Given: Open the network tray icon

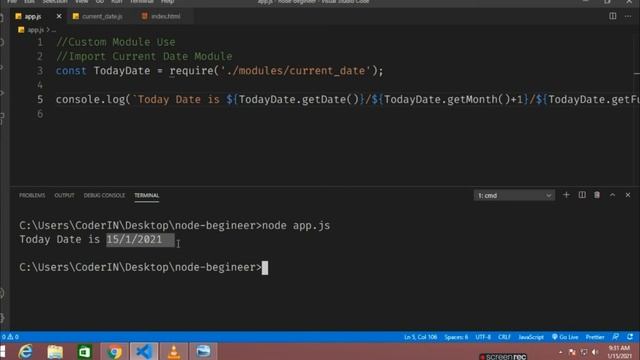Looking at the screenshot, I should (x=584, y=352).
